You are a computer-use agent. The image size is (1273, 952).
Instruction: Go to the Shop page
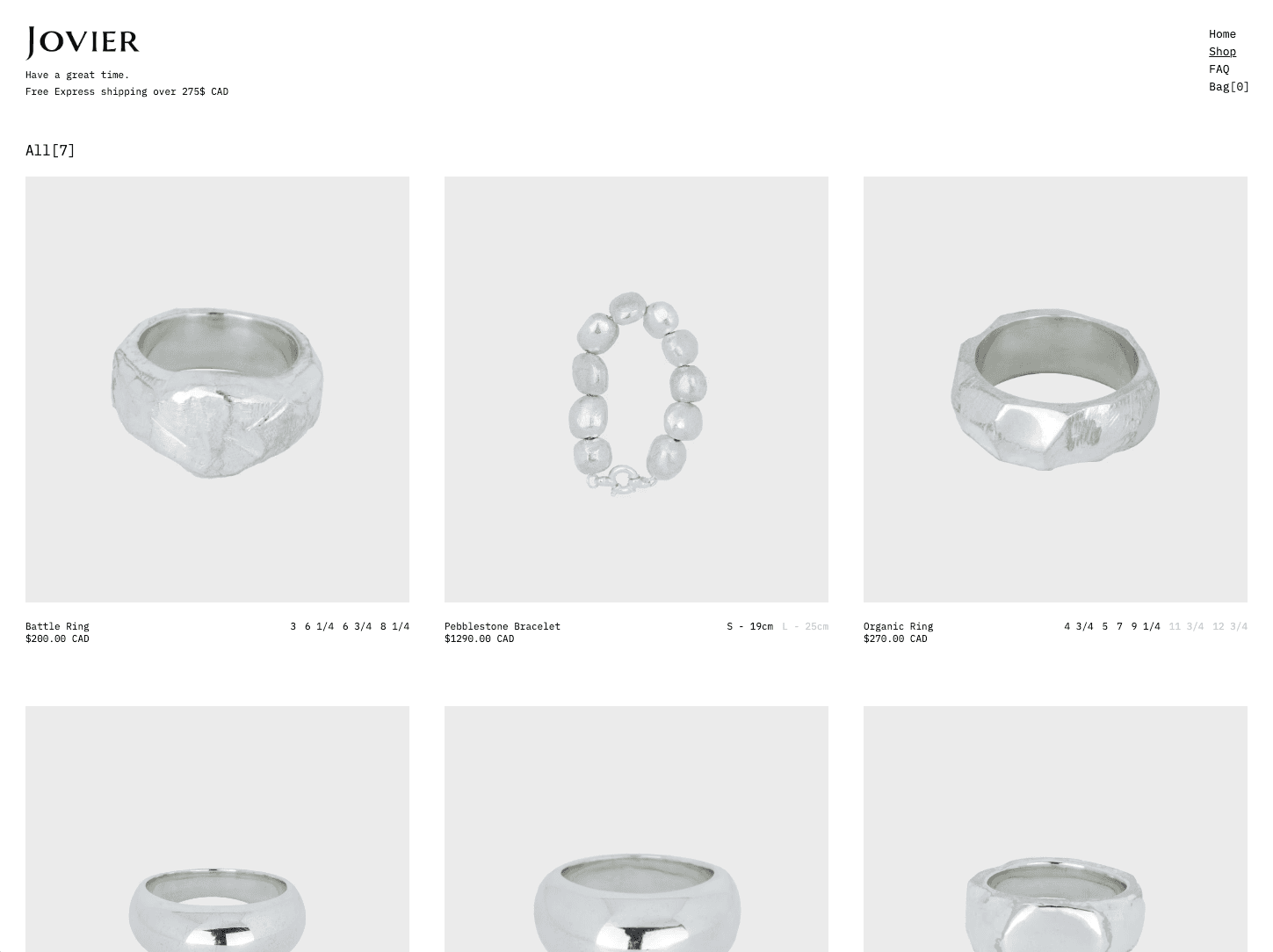[1222, 52]
